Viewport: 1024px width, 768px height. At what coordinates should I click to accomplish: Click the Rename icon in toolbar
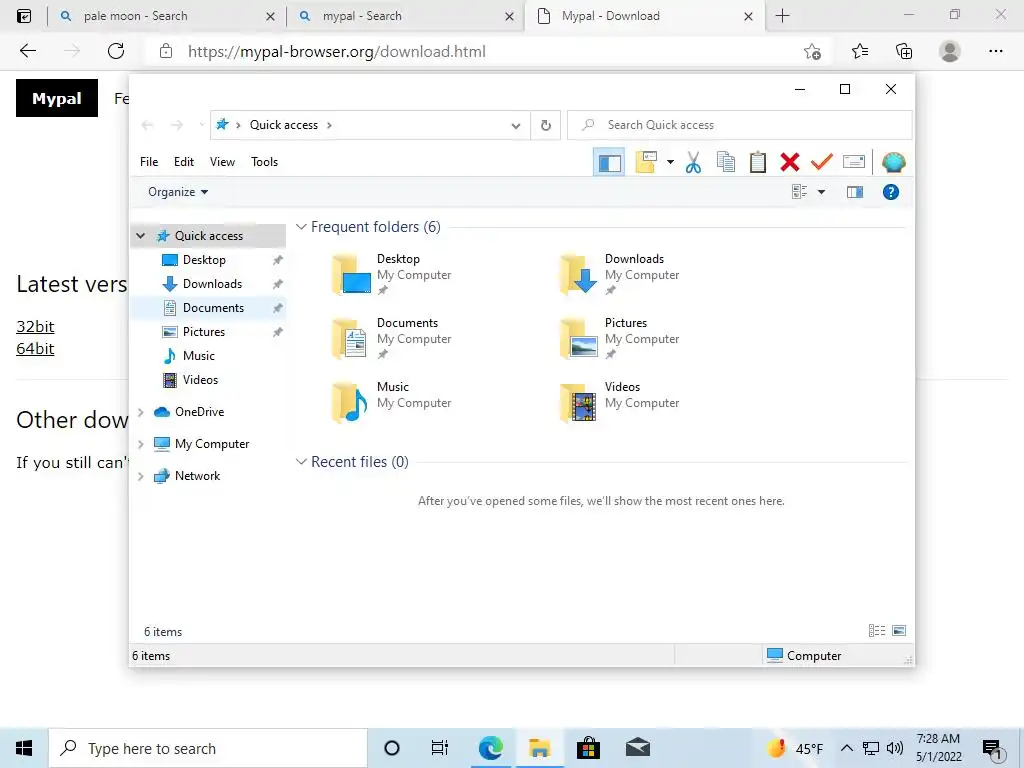tap(854, 161)
